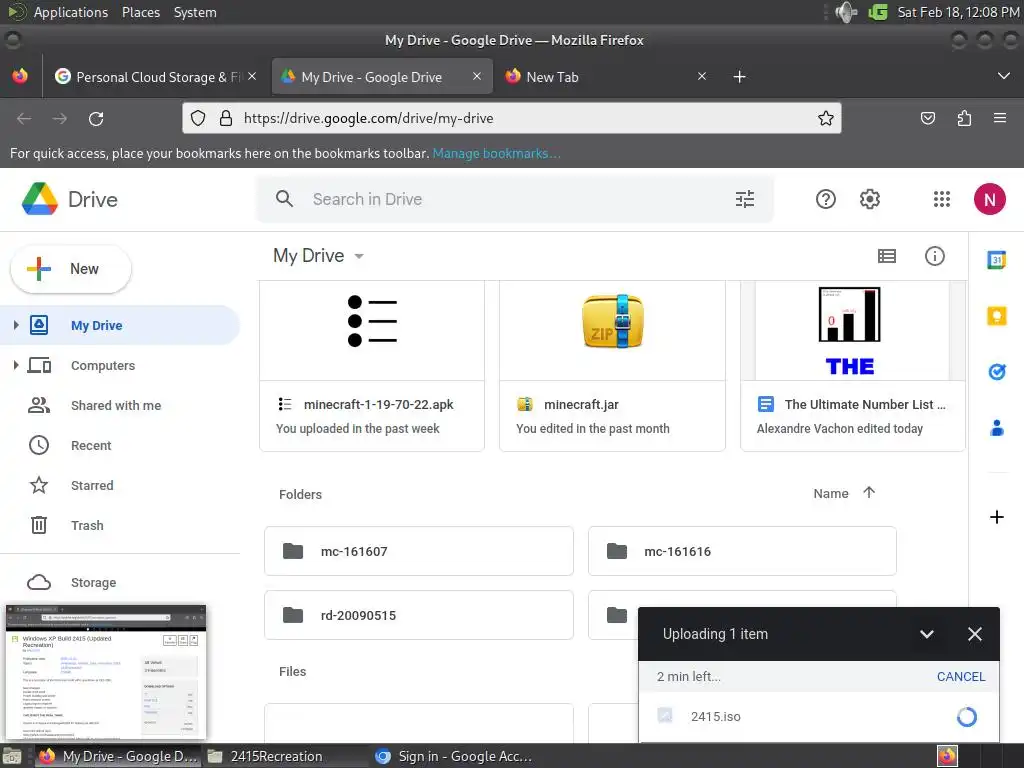The width and height of the screenshot is (1024, 768).
Task: Click Windows XP Build 2415 preview thumbnail
Action: [106, 673]
